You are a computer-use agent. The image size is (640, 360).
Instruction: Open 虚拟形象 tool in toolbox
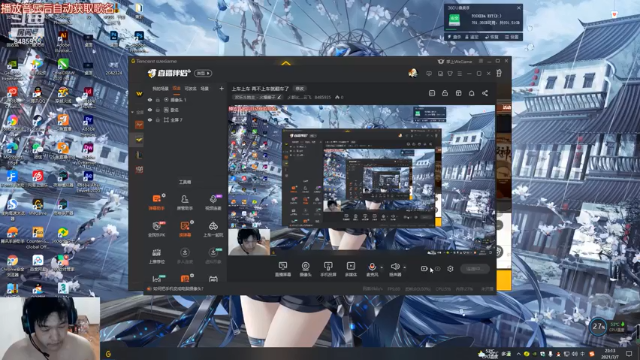[x=213, y=256]
